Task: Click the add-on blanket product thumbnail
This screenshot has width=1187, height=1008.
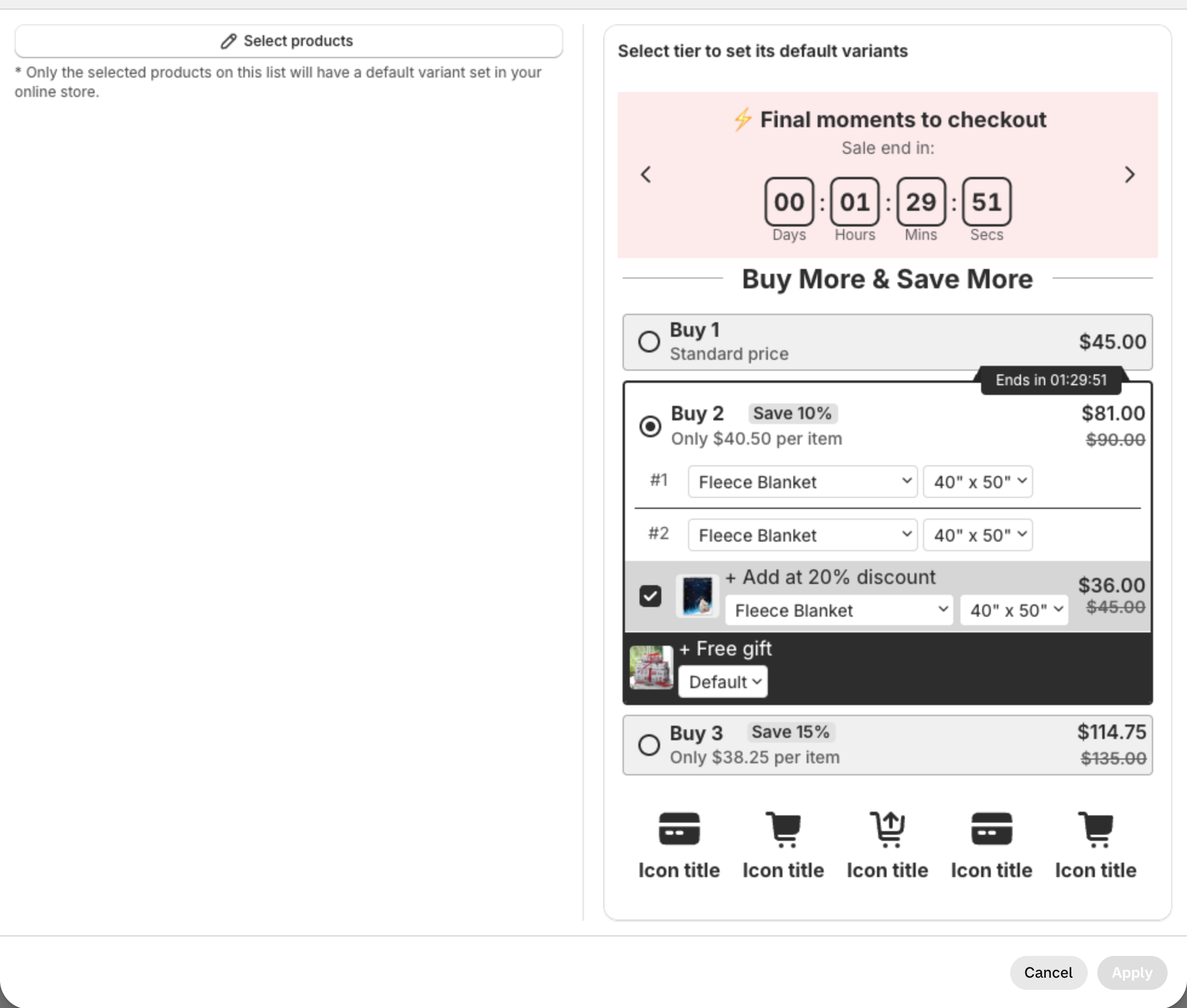Action: [x=697, y=596]
